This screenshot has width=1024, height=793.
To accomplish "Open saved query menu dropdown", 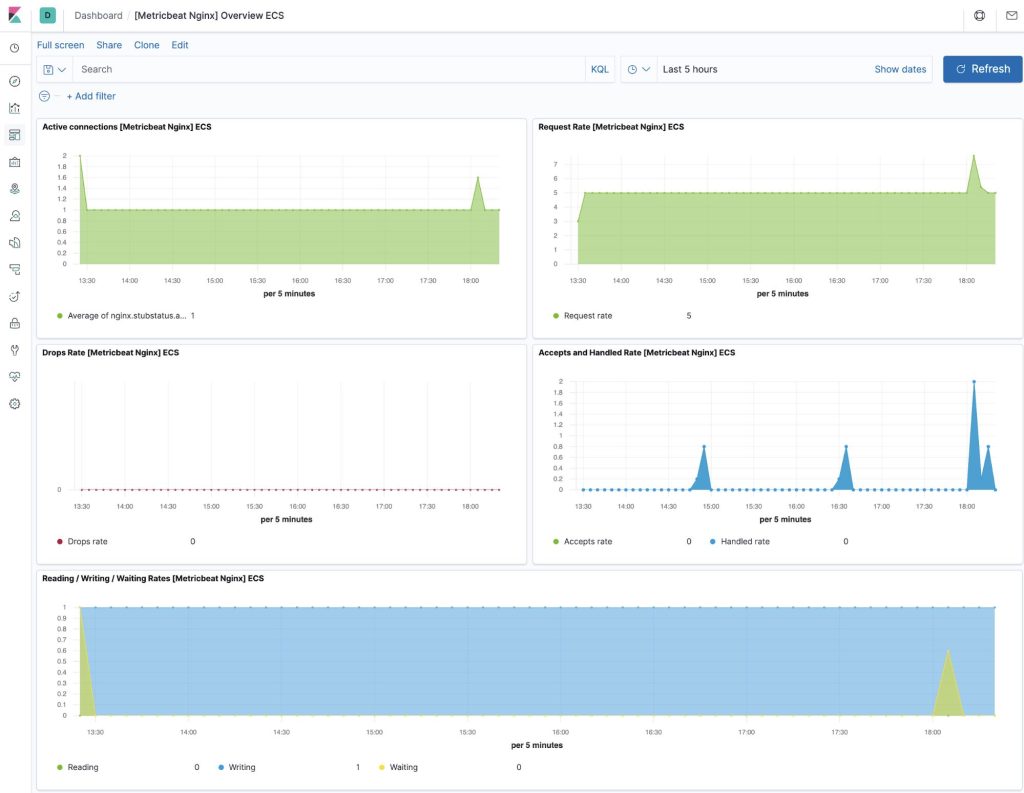I will 55,69.
